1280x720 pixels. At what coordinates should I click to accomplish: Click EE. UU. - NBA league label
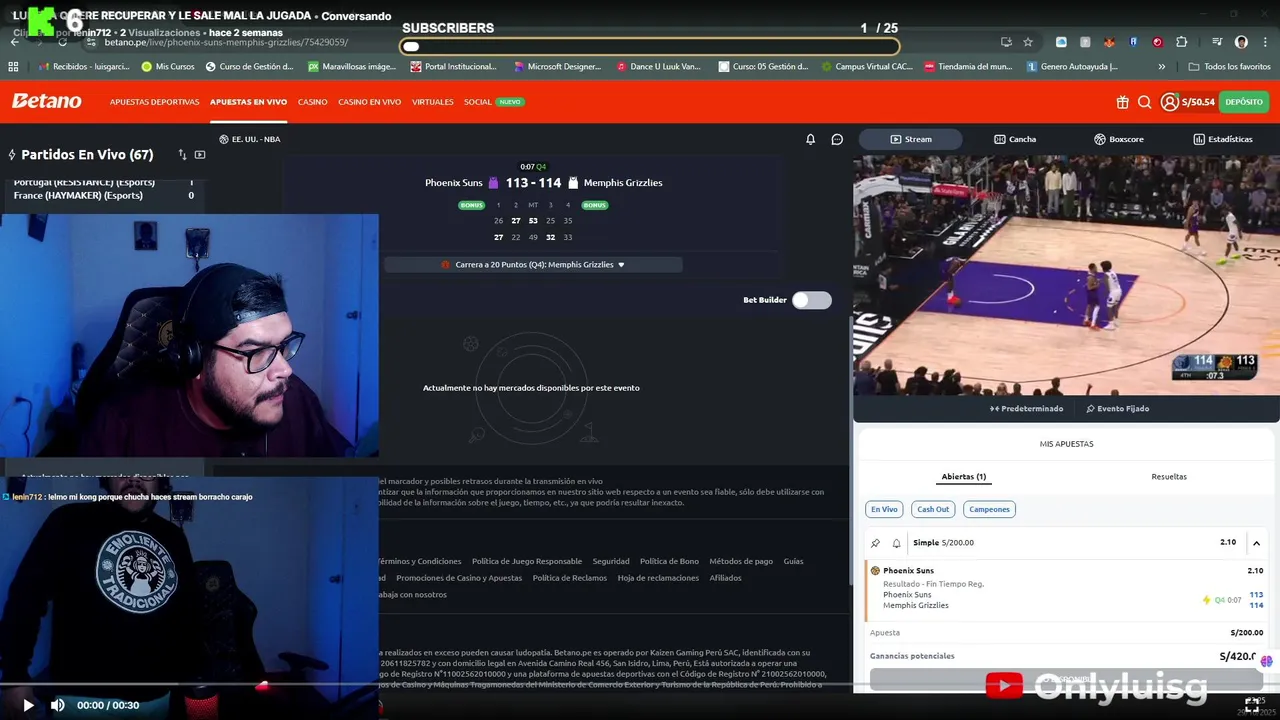[x=250, y=139]
